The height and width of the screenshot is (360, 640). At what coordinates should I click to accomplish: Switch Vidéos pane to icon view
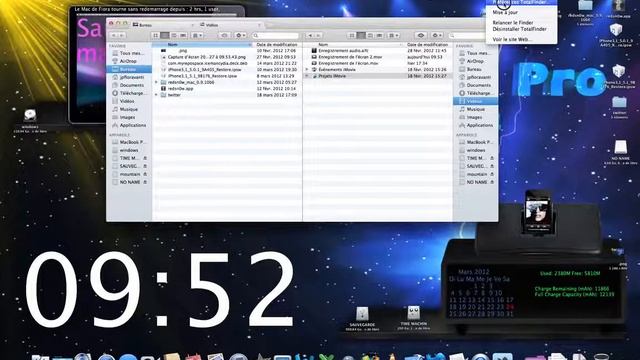point(352,36)
